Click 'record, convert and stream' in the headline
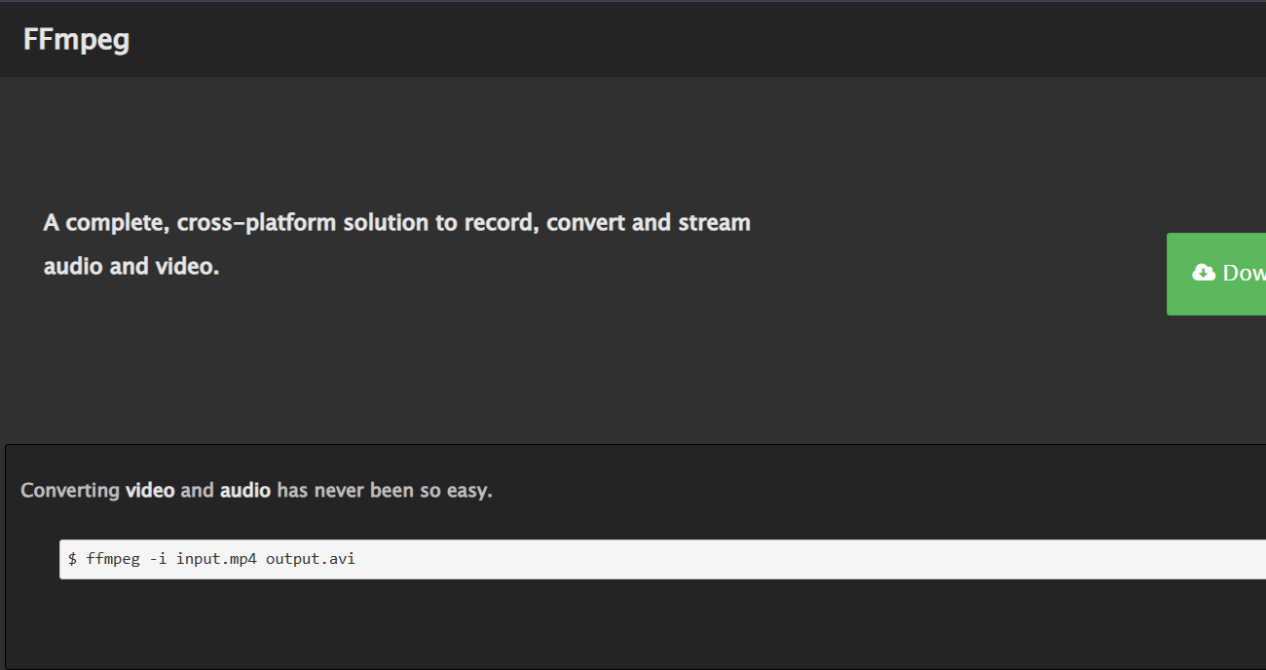This screenshot has height=670, width=1266. click(607, 222)
